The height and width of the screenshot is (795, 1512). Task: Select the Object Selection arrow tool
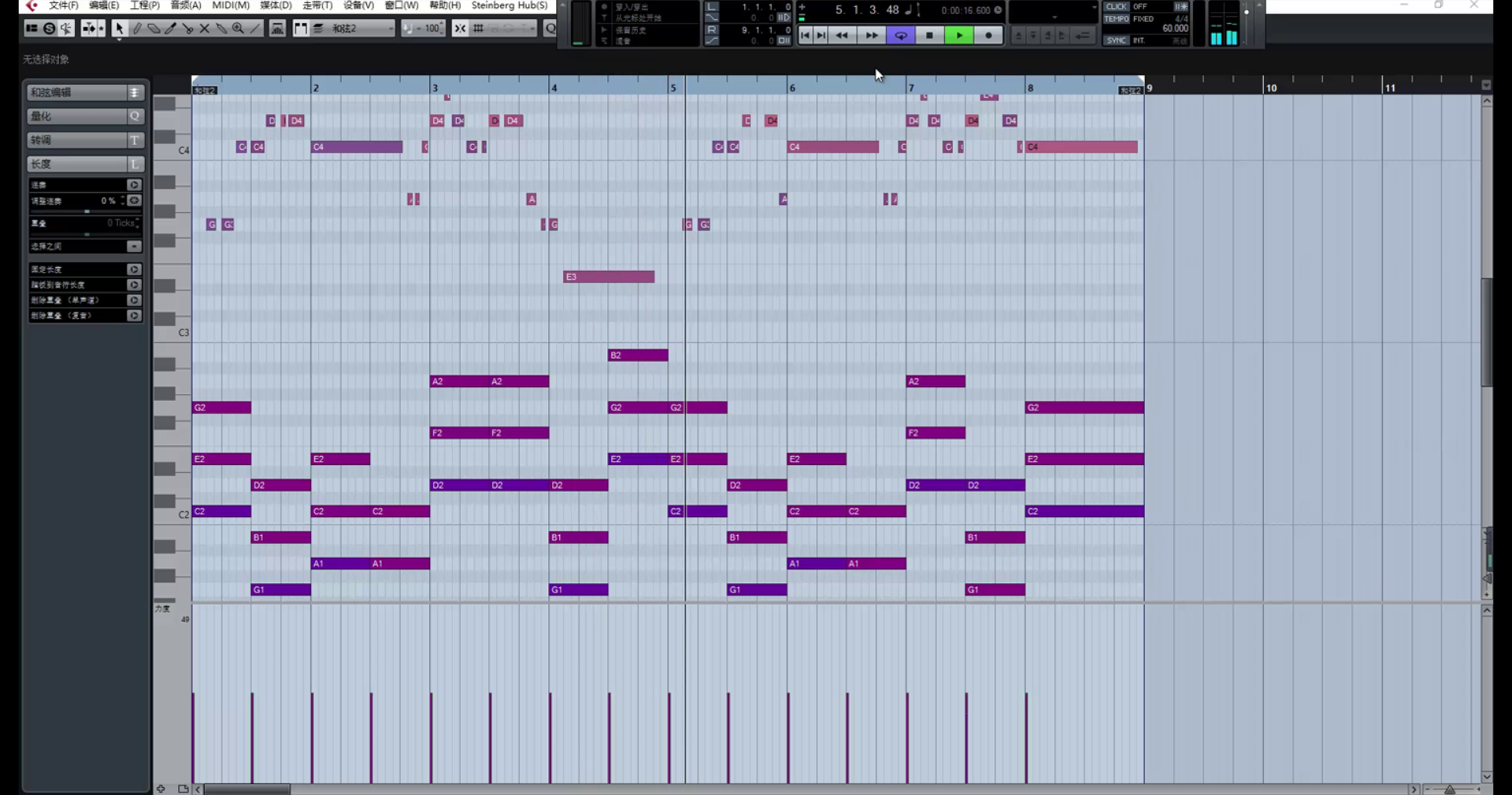(x=119, y=28)
